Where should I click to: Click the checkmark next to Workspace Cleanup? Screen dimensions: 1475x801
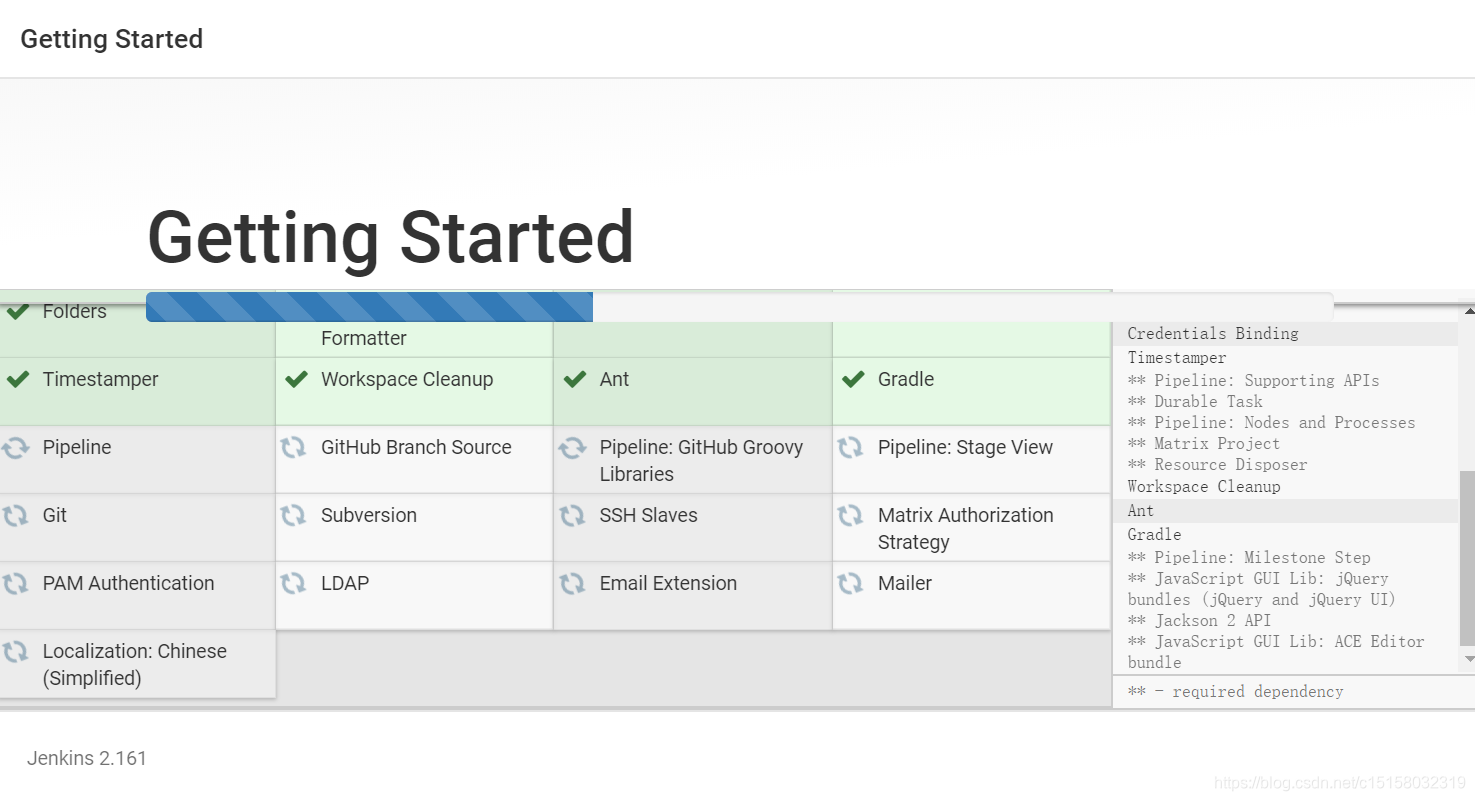[296, 380]
